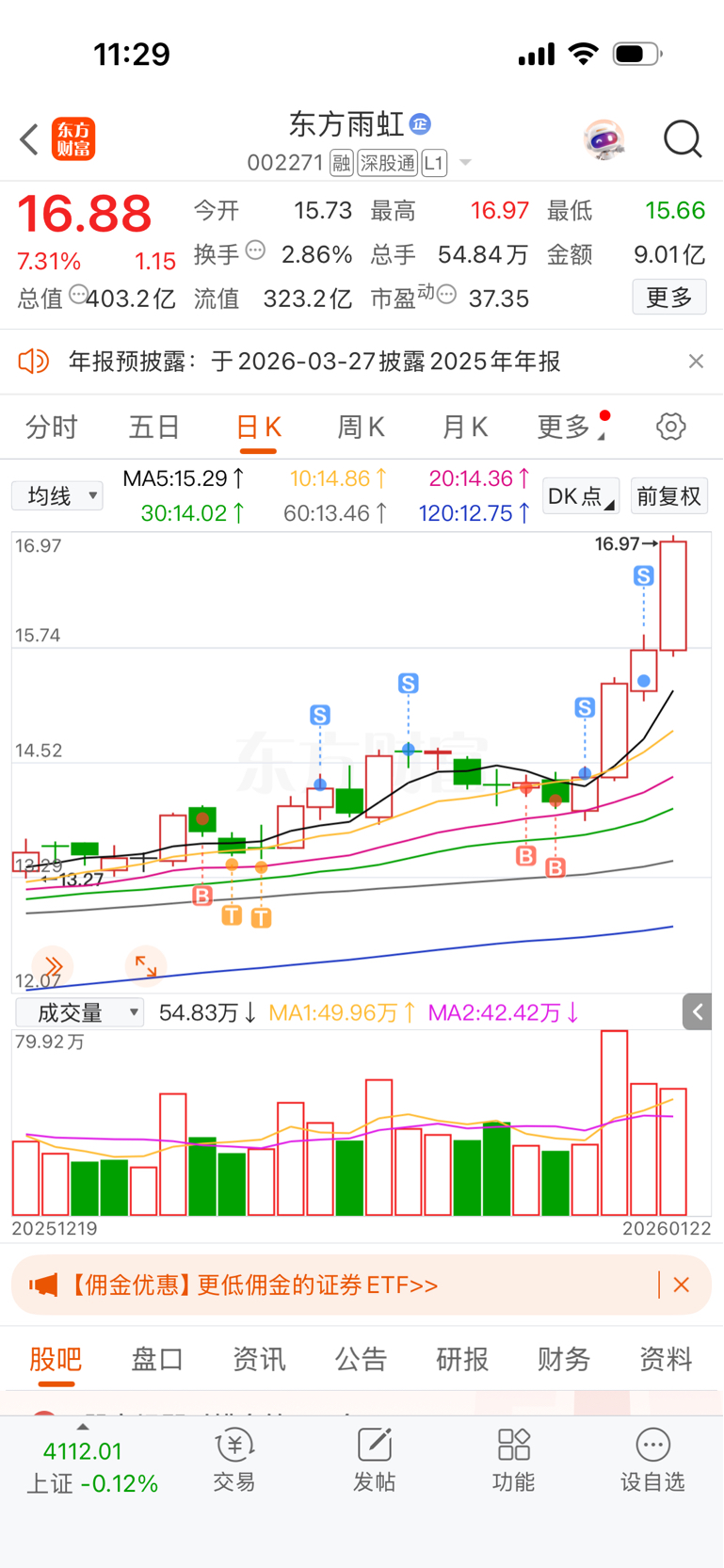Screen dimensions: 724x1568
Task: Switch to 月K chart tab
Action: point(464,428)
